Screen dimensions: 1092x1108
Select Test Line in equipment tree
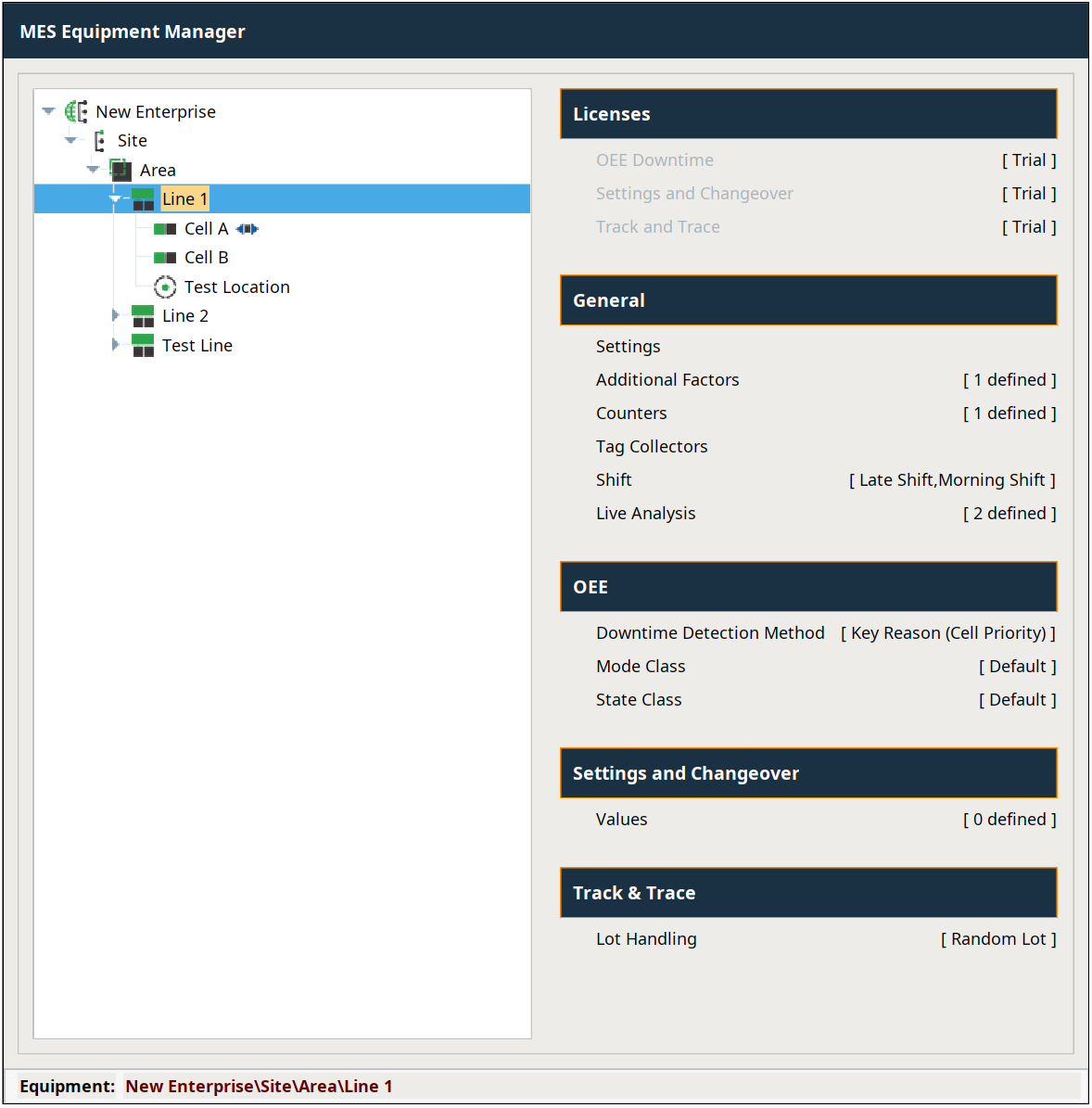[197, 346]
